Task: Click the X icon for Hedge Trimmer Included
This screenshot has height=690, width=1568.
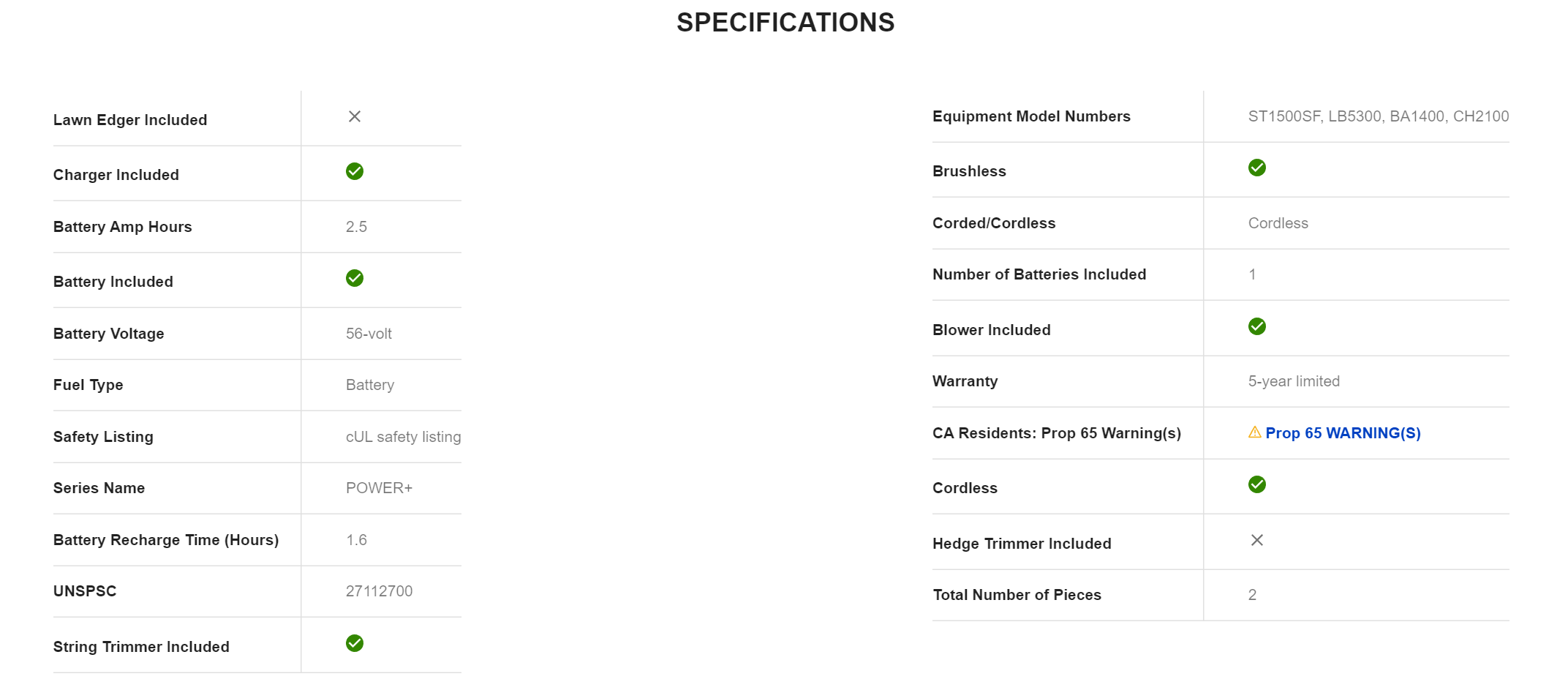Action: point(1257,540)
